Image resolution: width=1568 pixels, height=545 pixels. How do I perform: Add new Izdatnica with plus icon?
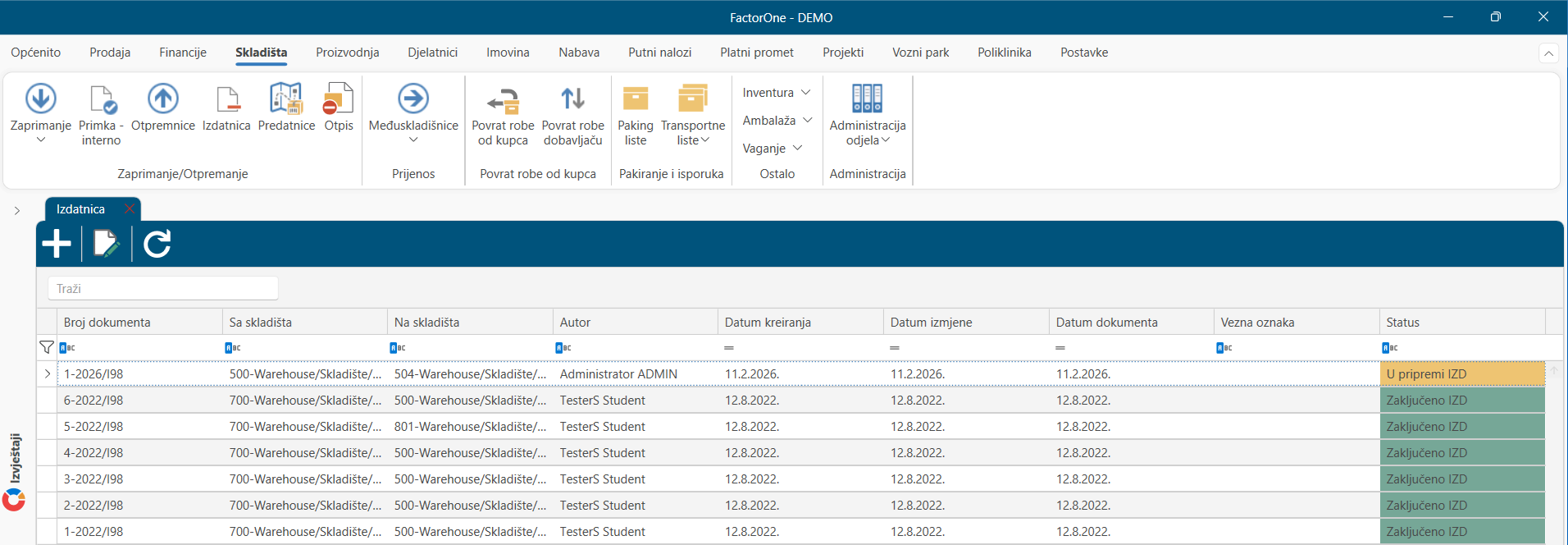tap(57, 244)
